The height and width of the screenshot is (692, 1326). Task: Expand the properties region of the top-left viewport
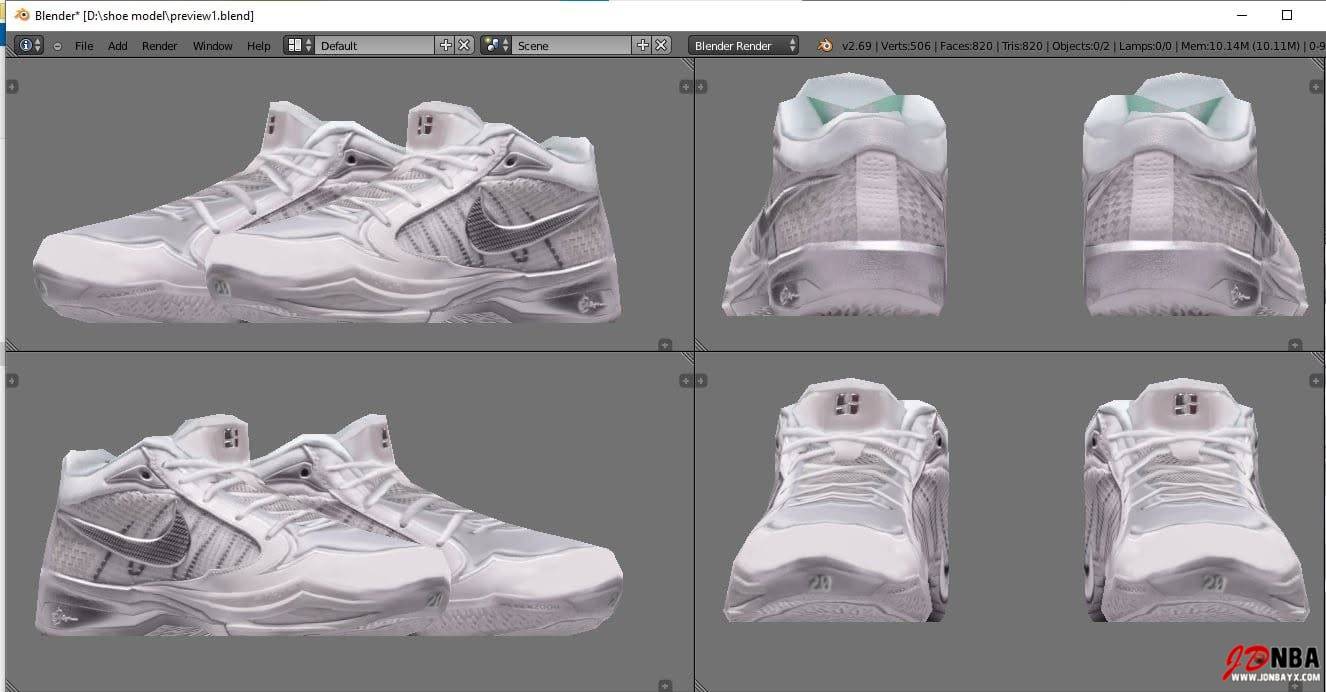coord(685,87)
